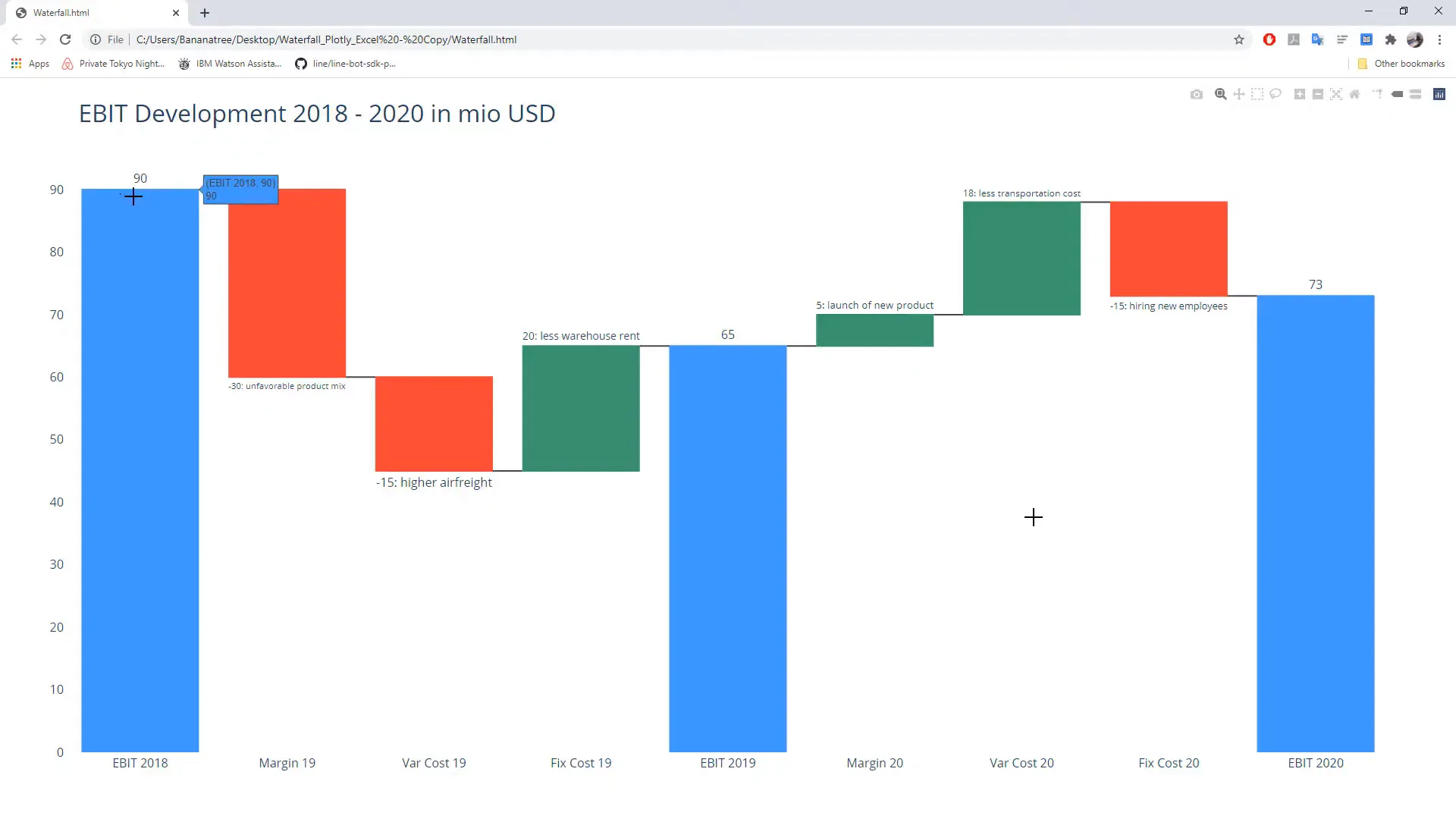
Task: Activate Lasso Select mode
Action: (x=1276, y=94)
